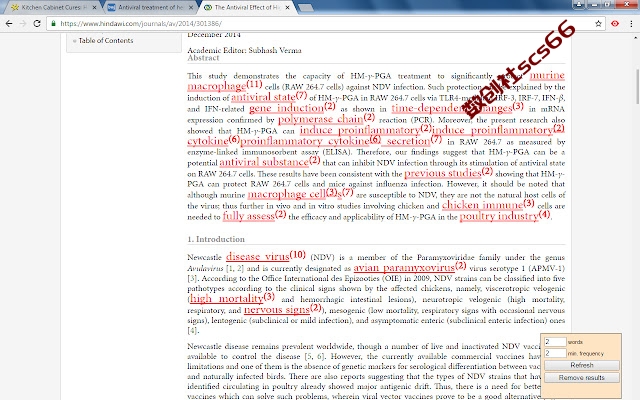
Task: Click the 'Abstract' heading
Action: [203, 58]
